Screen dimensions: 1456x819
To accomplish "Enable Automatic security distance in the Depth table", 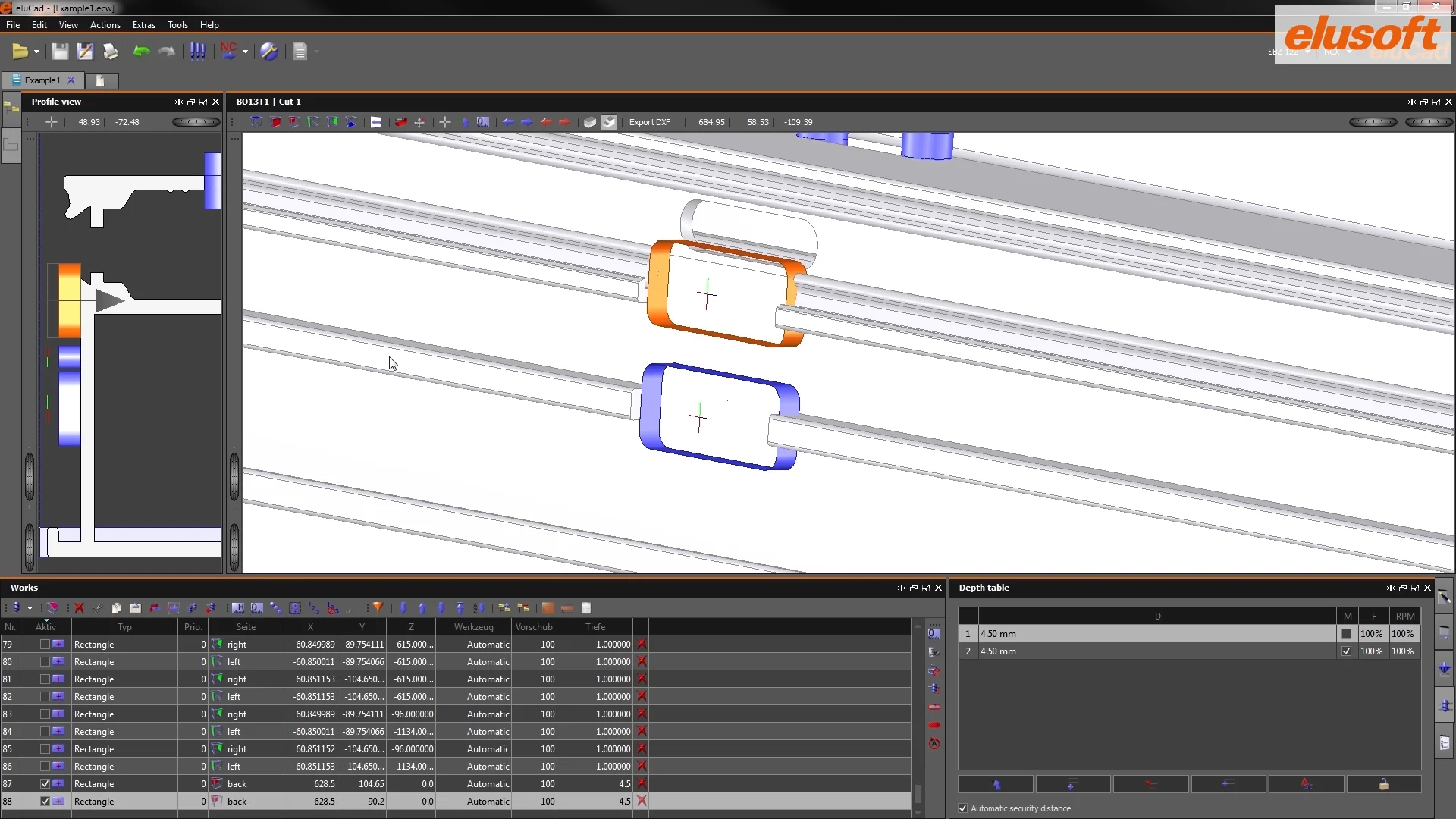I will coord(962,808).
